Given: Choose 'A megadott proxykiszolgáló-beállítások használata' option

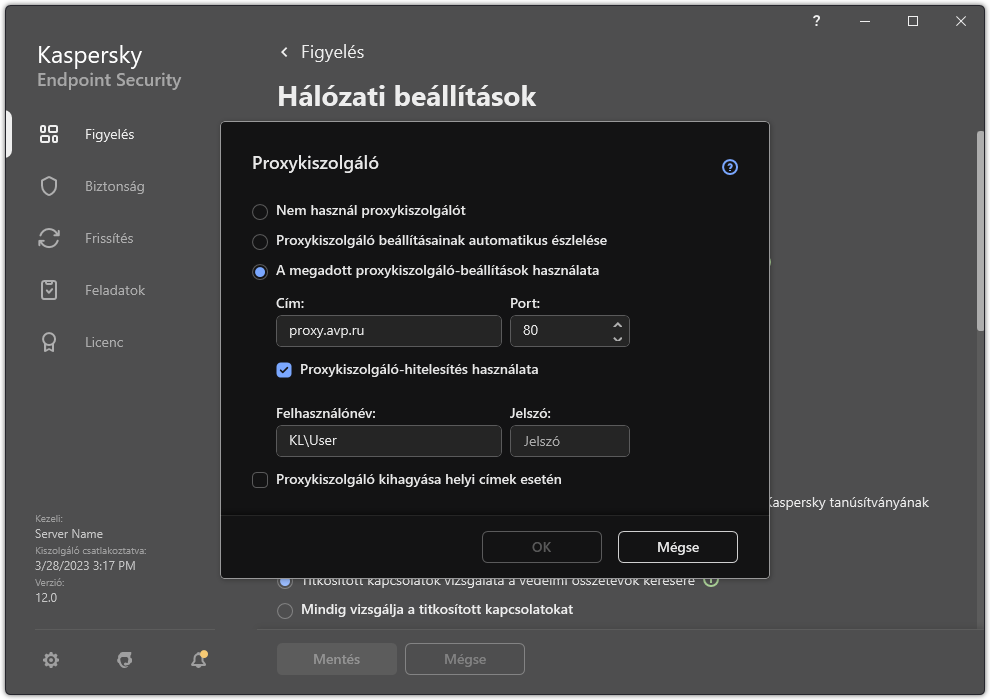Looking at the screenshot, I should (259, 272).
